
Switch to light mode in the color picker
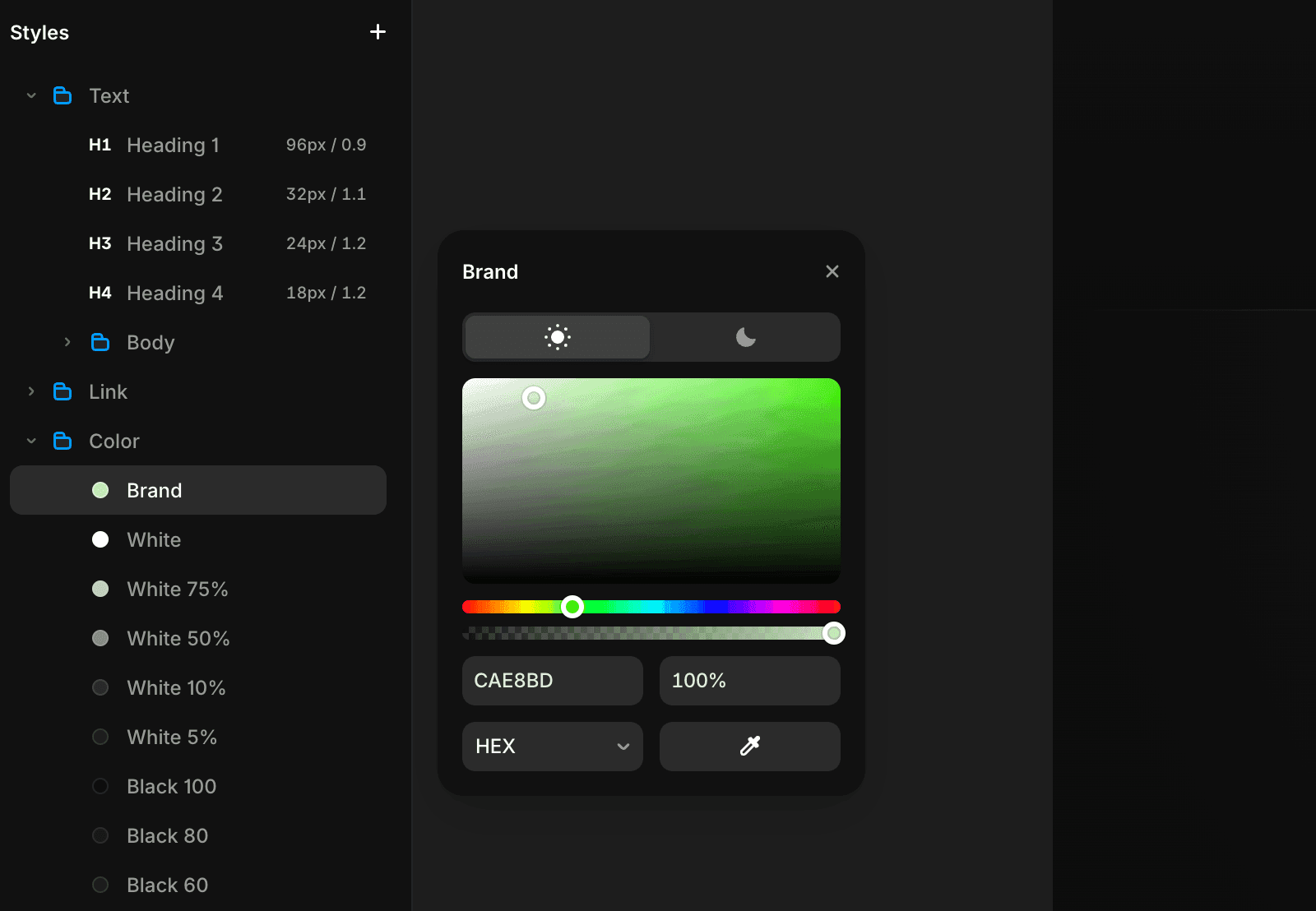pos(557,336)
